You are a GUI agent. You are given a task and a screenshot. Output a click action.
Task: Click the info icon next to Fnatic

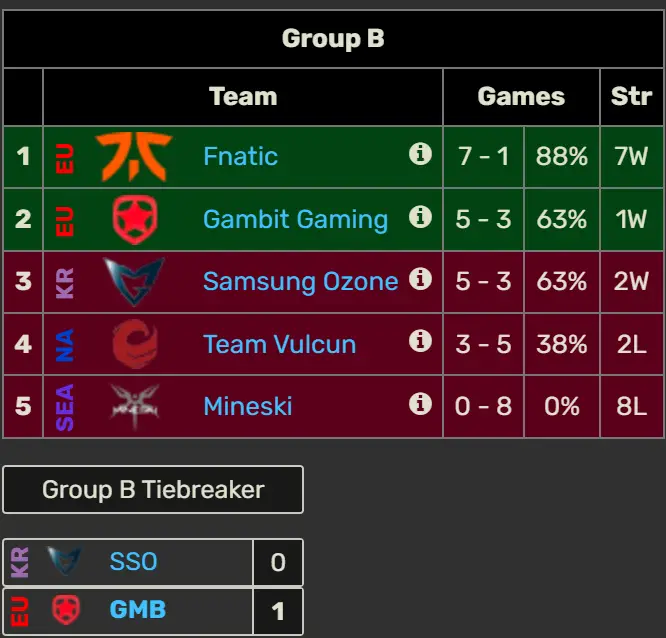point(420,153)
